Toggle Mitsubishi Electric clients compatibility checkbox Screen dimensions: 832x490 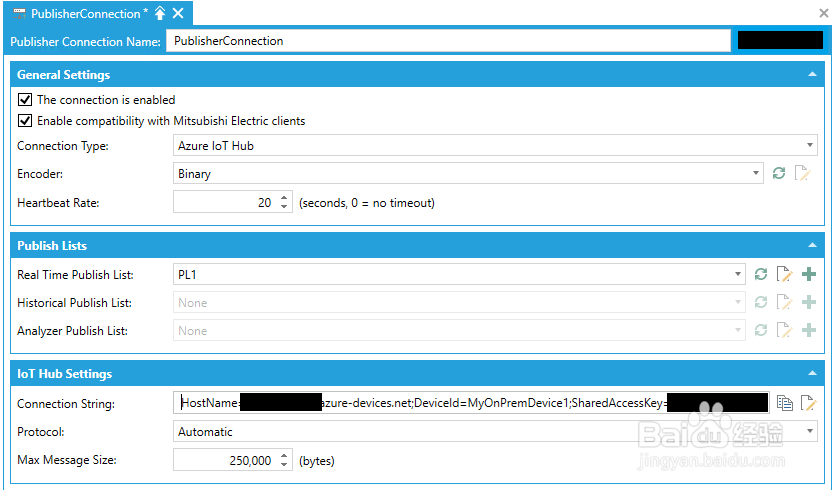click(25, 121)
